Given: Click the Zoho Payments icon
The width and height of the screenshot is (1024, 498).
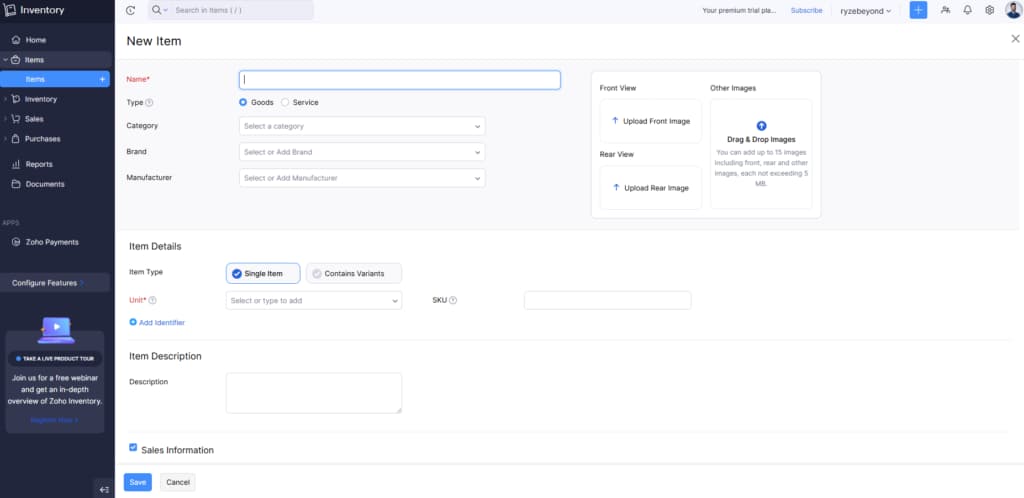Looking at the screenshot, I should [16, 242].
